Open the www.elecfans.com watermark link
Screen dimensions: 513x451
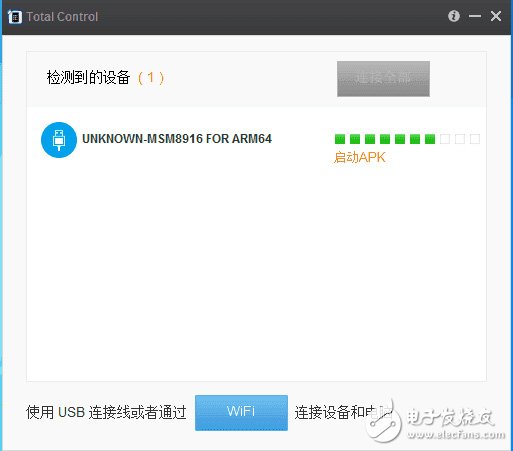click(456, 435)
